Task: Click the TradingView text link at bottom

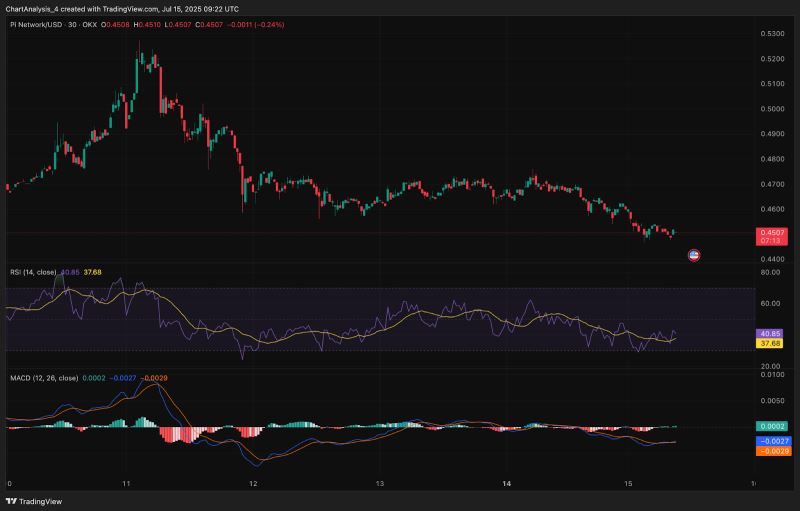Action: click(x=40, y=502)
